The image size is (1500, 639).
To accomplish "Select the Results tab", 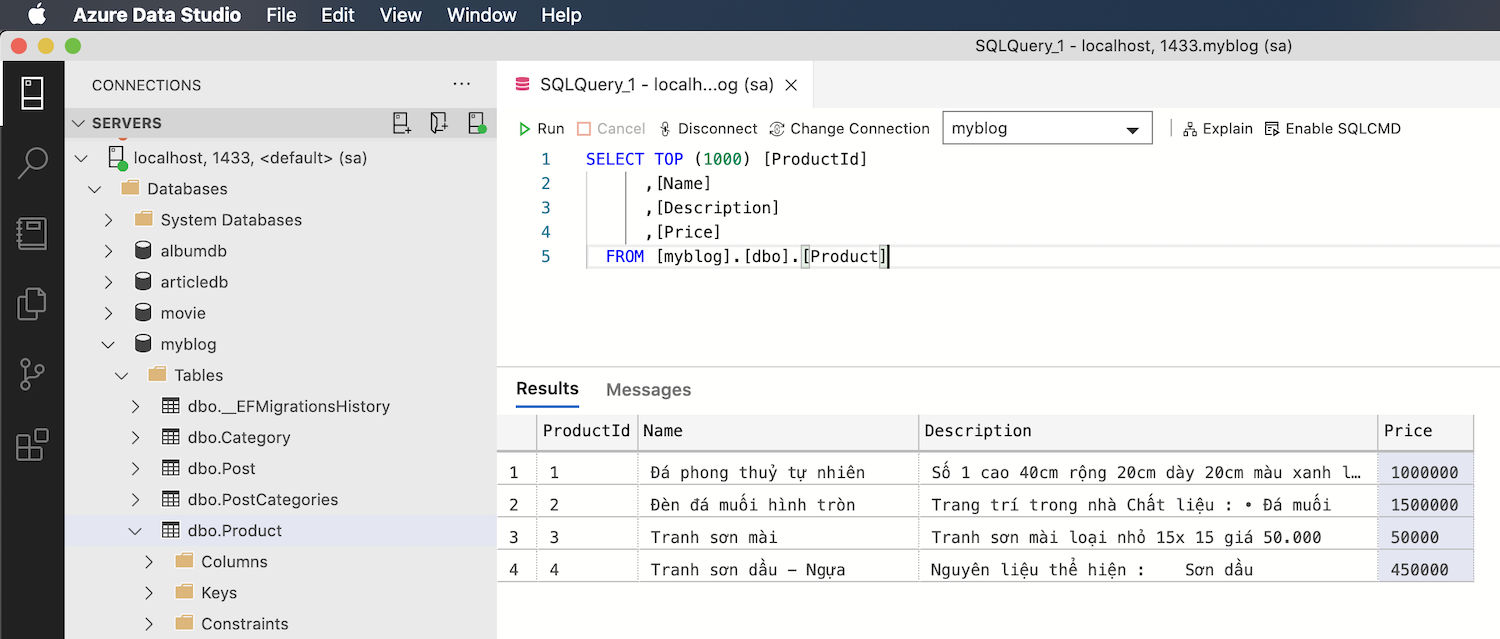I will [x=547, y=389].
